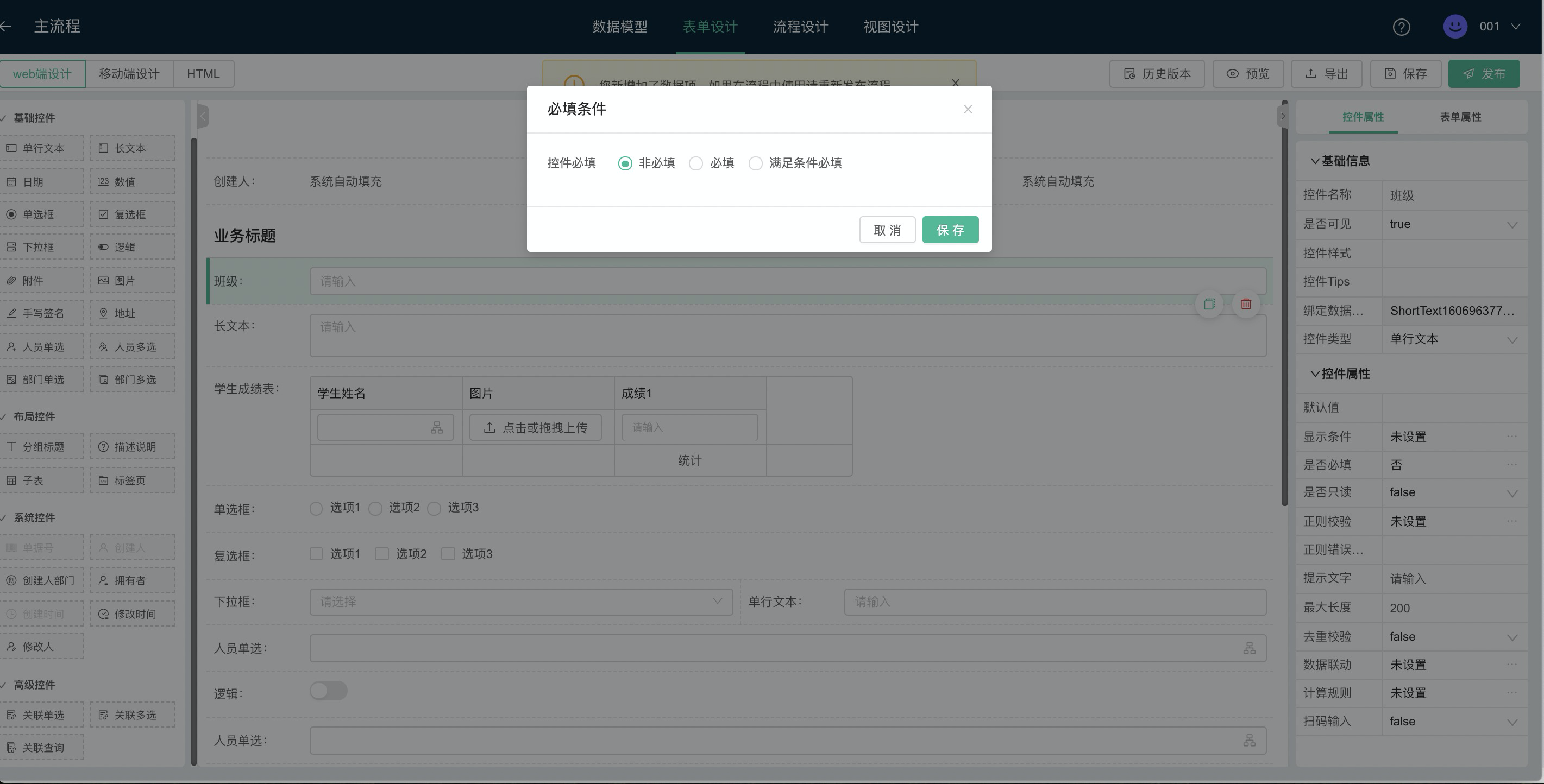Image resolution: width=1544 pixels, height=784 pixels.
Task: Select the 非必填 radio option
Action: (625, 163)
